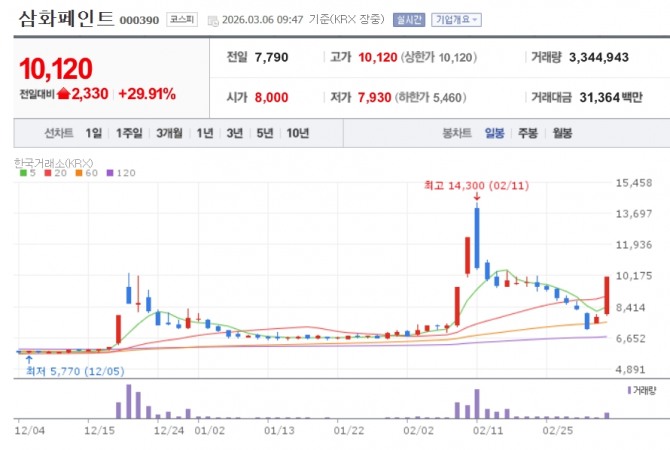The height and width of the screenshot is (450, 670).
Task: Click the 8,414 price axis label
Action: 630,307
